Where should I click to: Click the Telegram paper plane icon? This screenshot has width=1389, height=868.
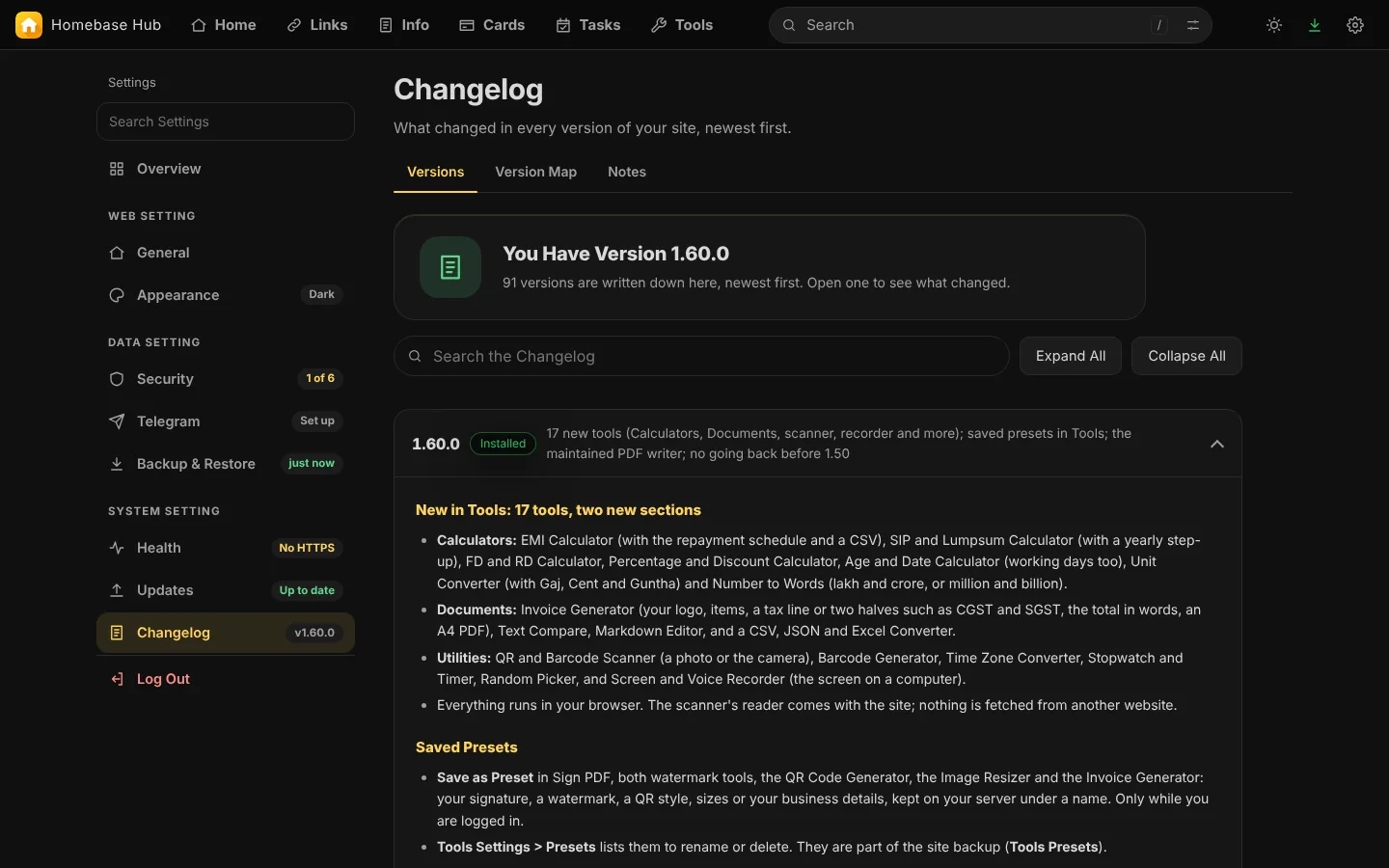coord(117,421)
